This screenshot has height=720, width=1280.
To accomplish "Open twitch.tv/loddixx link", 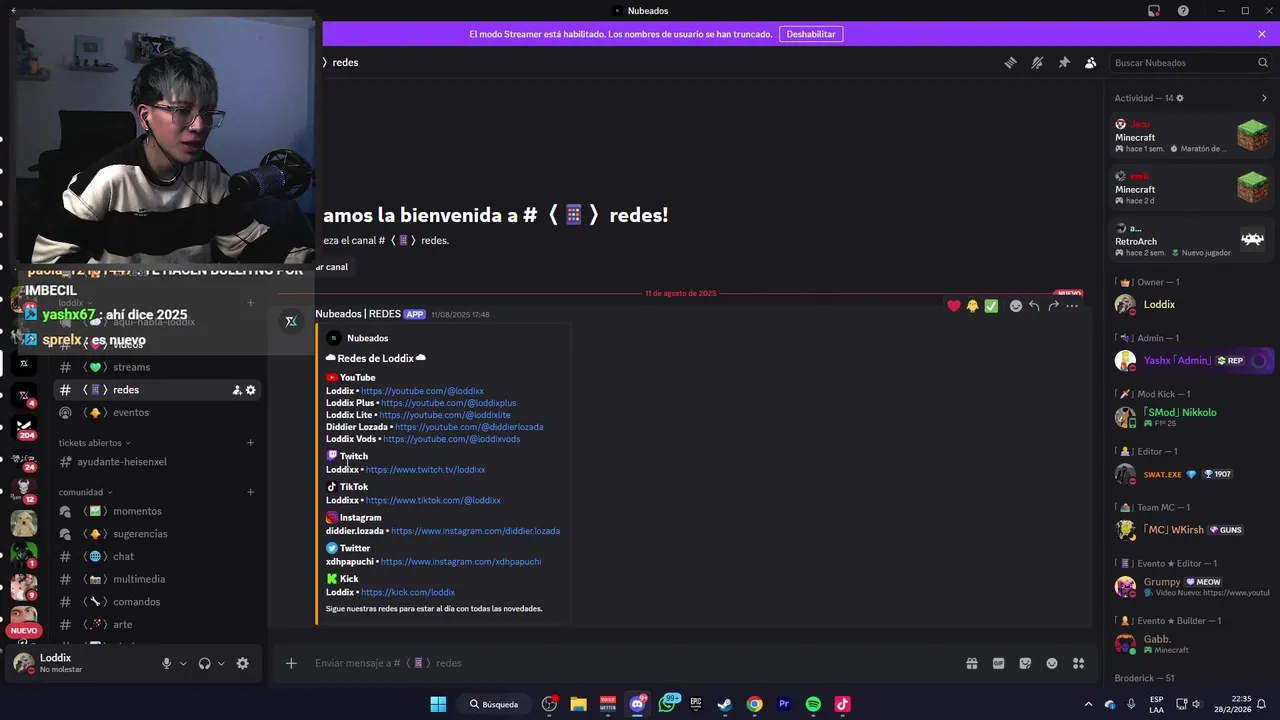I will tap(425, 470).
